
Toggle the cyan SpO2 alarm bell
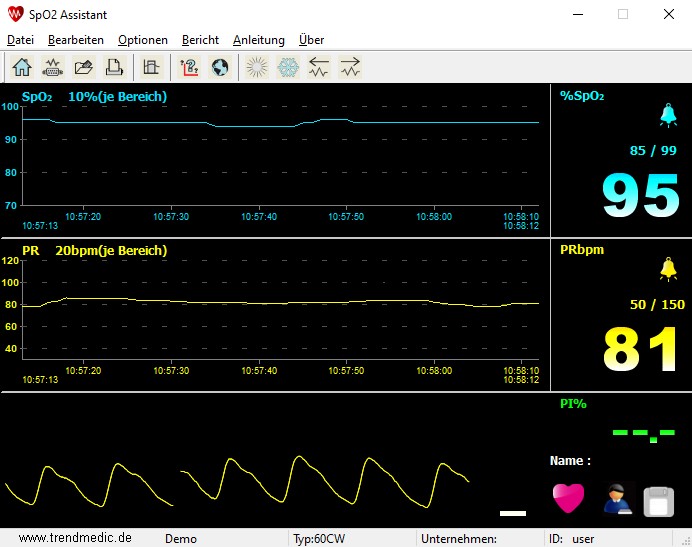pyautogui.click(x=668, y=115)
